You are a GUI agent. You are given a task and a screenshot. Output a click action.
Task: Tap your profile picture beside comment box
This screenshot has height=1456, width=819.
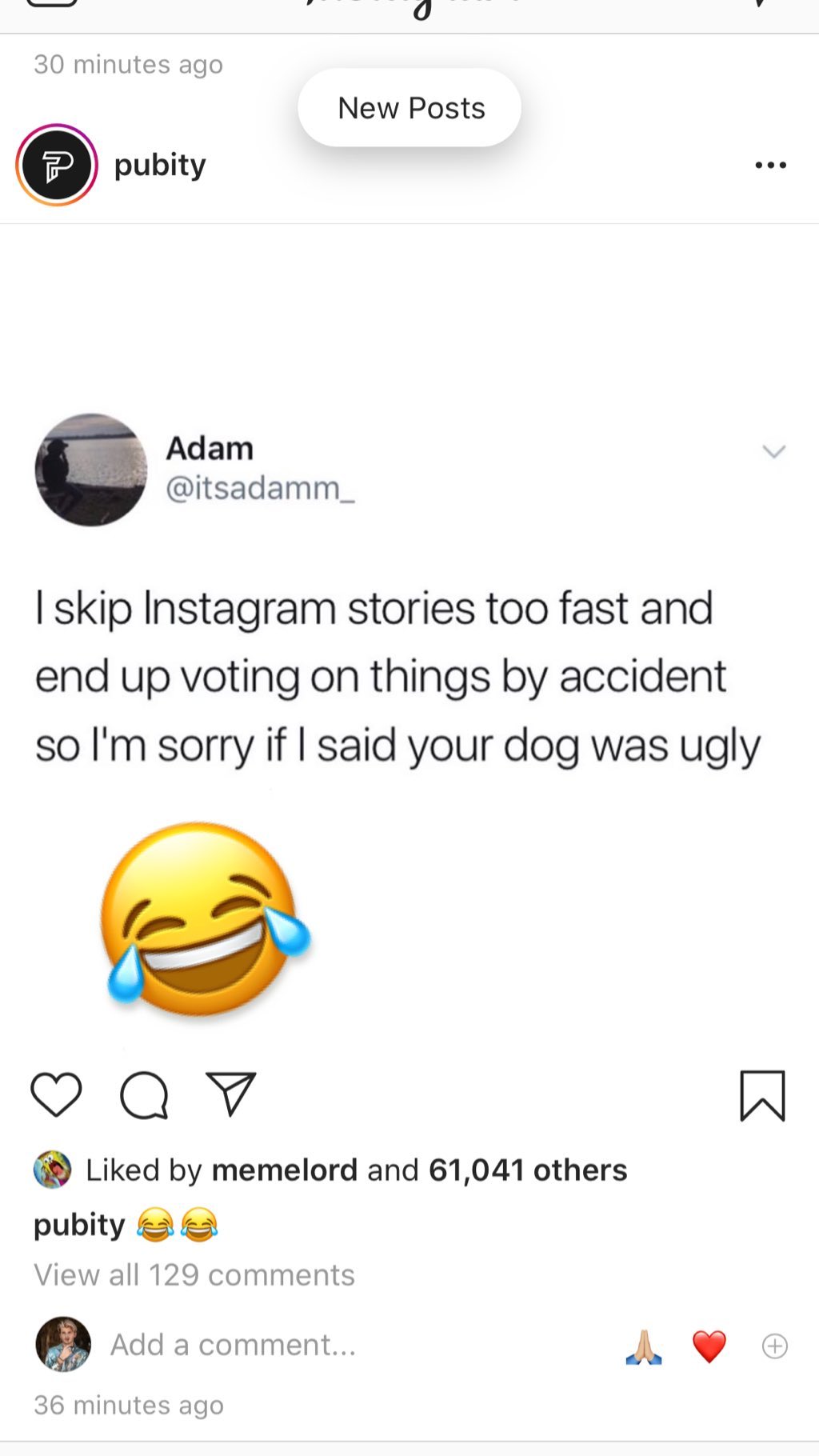coord(63,1345)
